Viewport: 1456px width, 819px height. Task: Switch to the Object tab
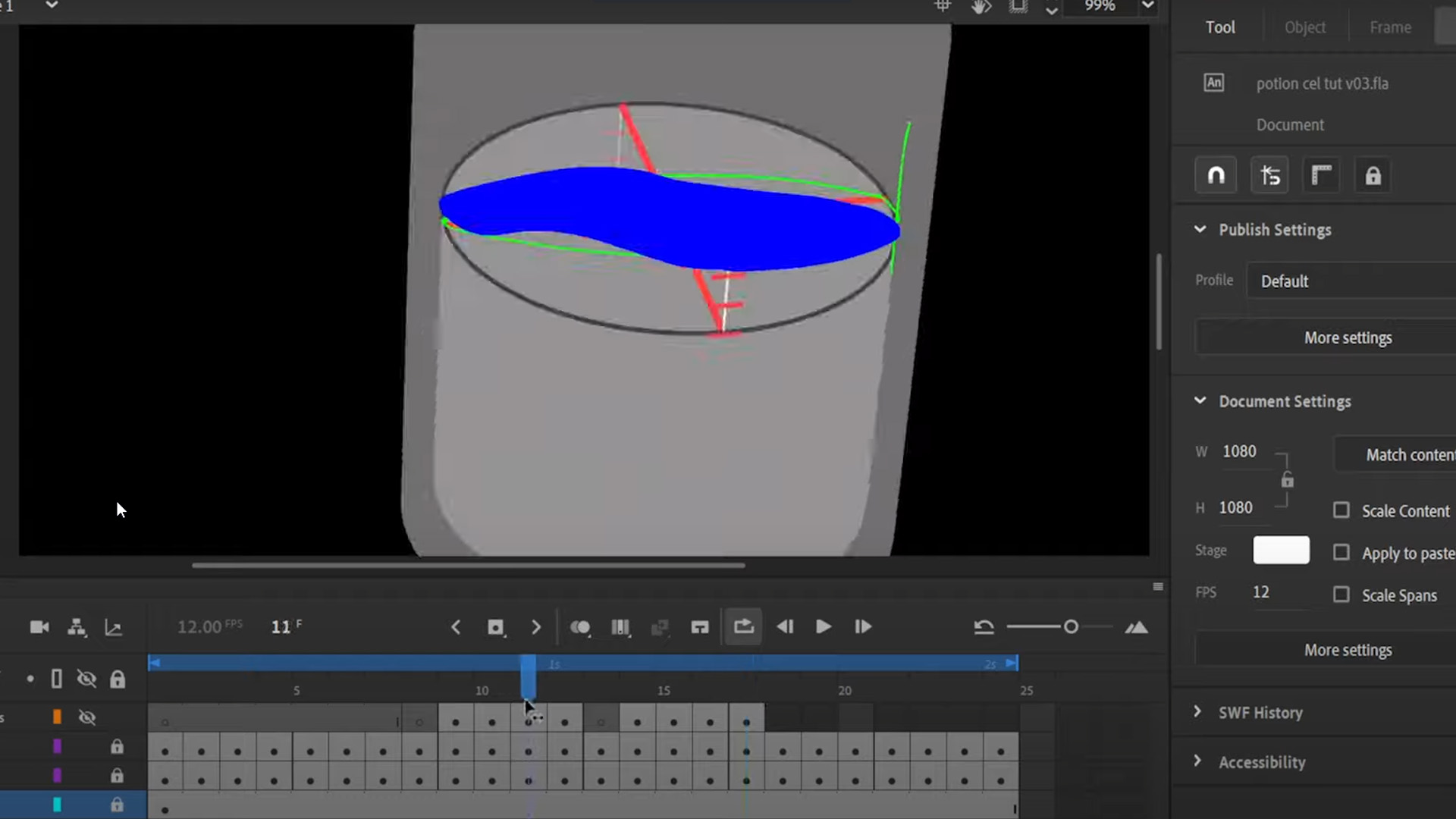(x=1304, y=27)
